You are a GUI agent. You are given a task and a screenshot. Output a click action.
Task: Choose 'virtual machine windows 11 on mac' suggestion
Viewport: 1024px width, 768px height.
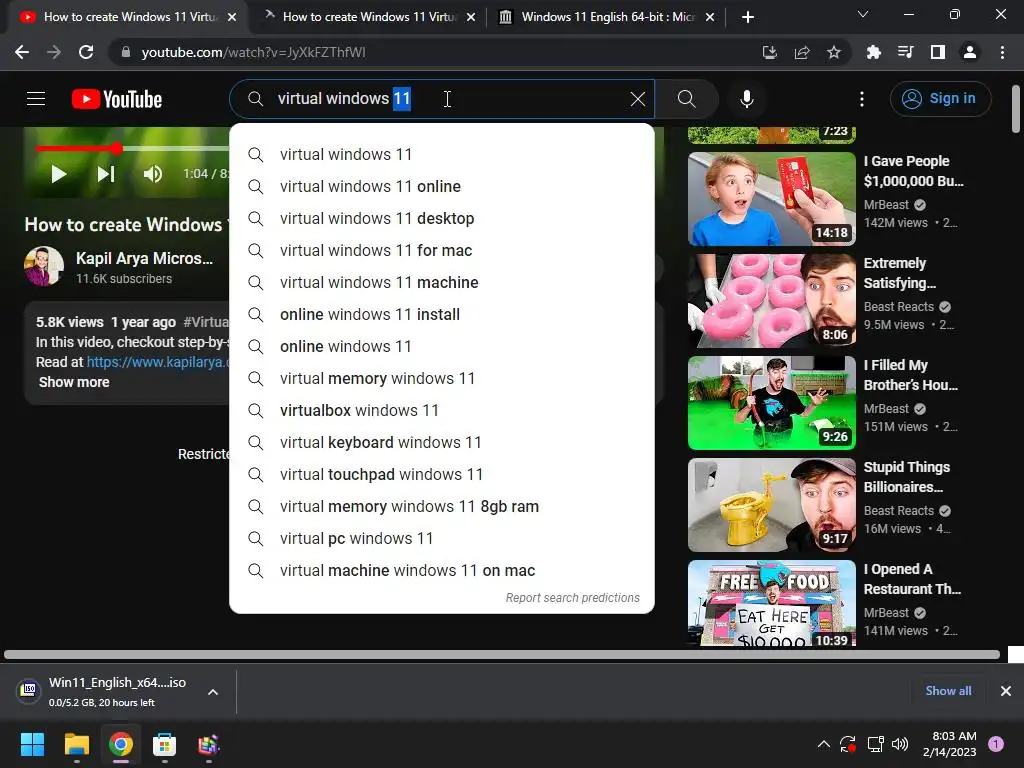pos(441,570)
